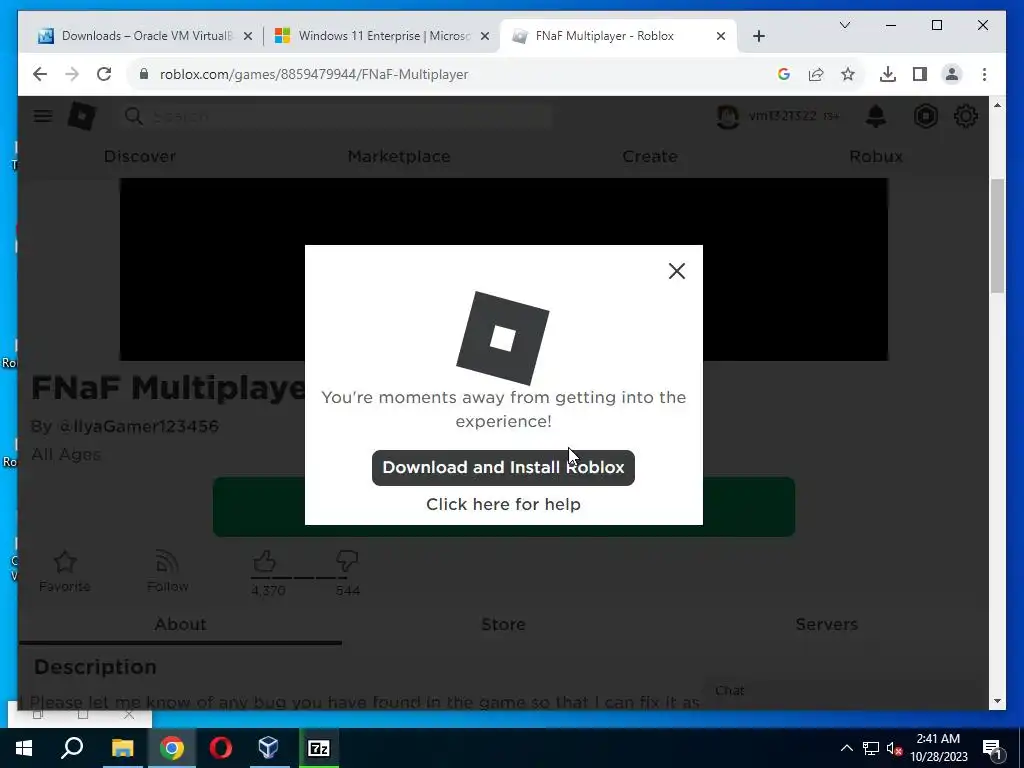The image size is (1024, 768).
Task: Open Roblox notifications bell
Action: (876, 116)
